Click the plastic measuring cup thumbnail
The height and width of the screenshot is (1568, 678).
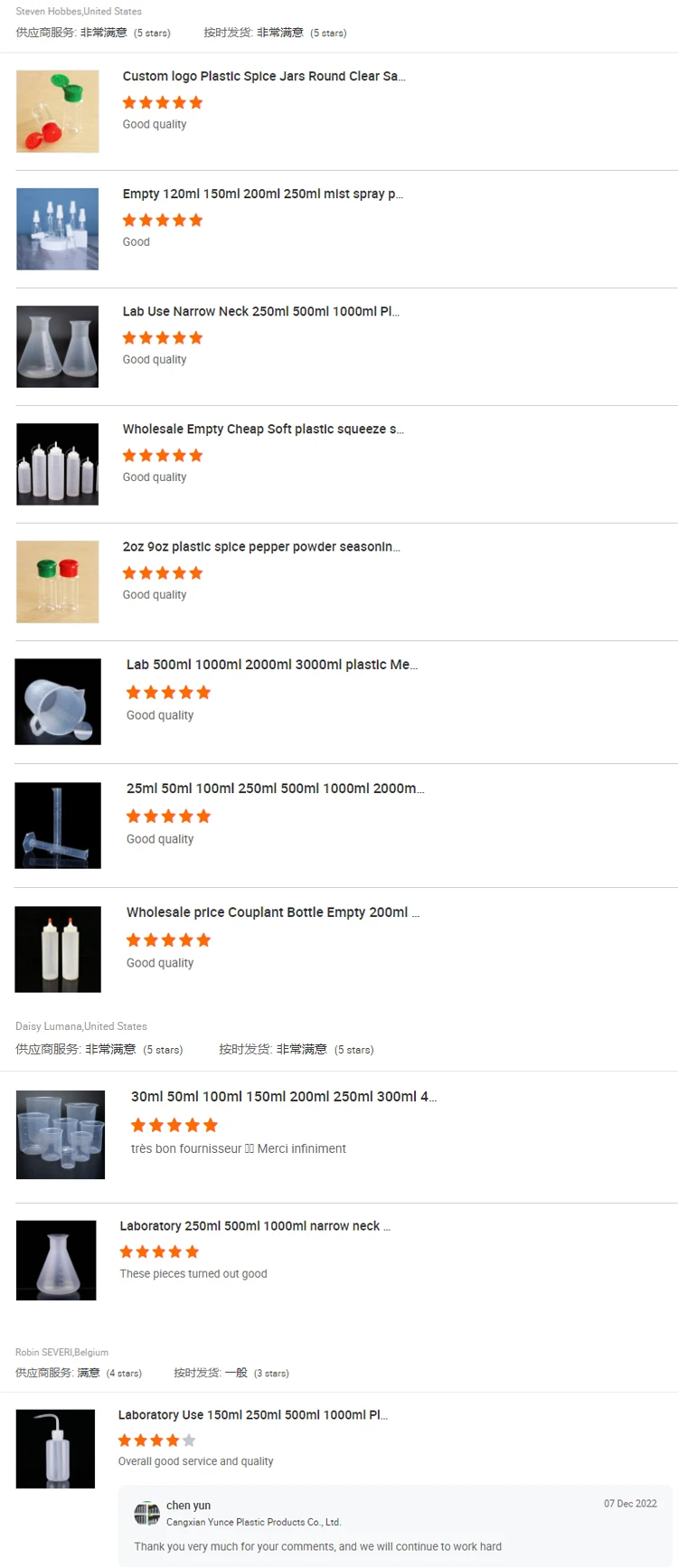point(58,702)
